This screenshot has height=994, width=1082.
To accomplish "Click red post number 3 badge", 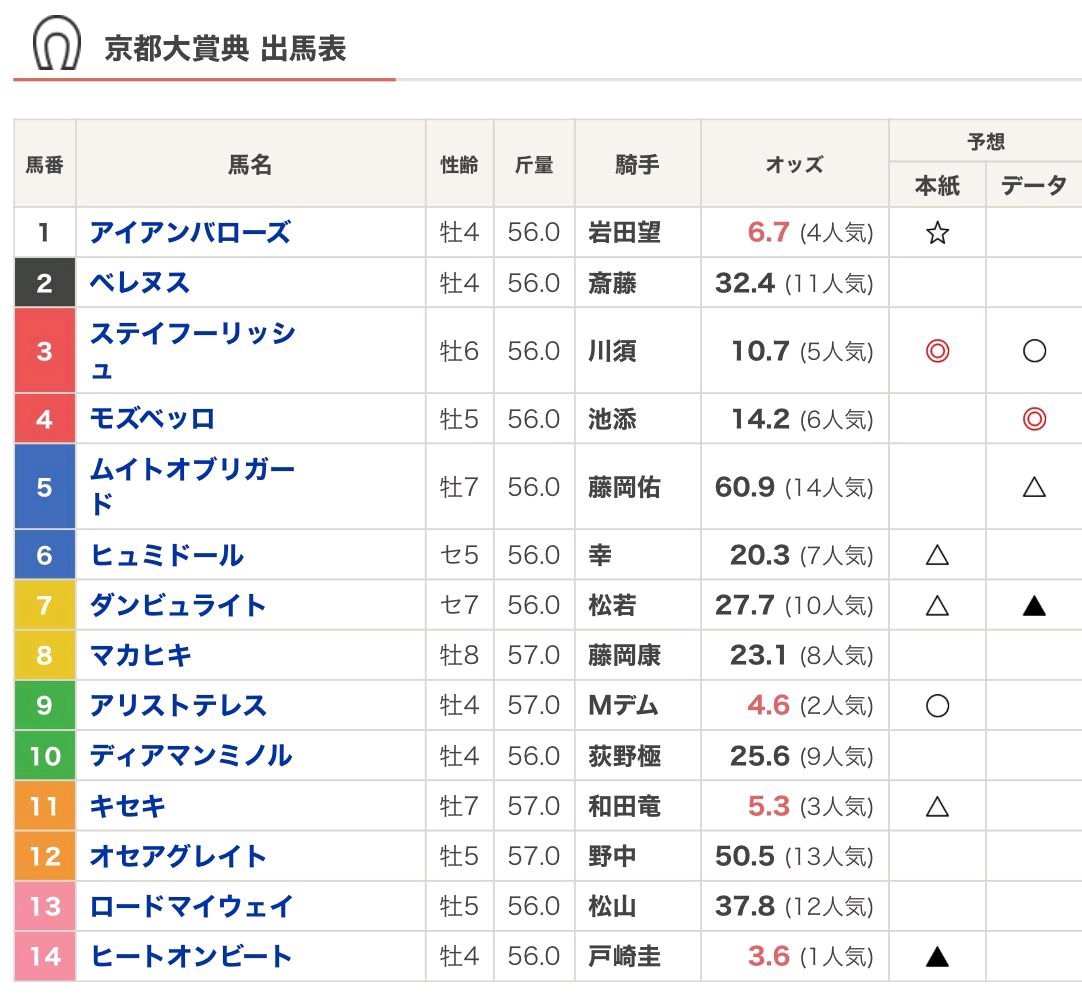I will [45, 351].
